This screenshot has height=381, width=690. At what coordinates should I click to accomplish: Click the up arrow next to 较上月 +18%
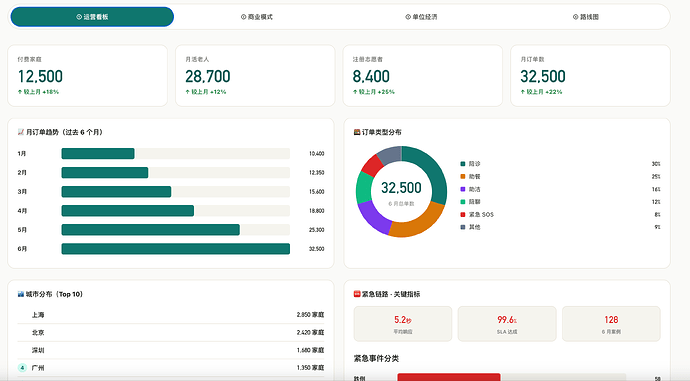20,92
